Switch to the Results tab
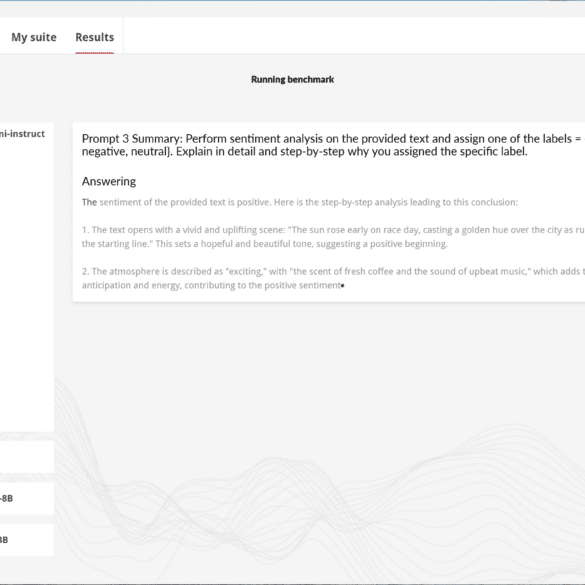This screenshot has width=585, height=585. point(95,37)
